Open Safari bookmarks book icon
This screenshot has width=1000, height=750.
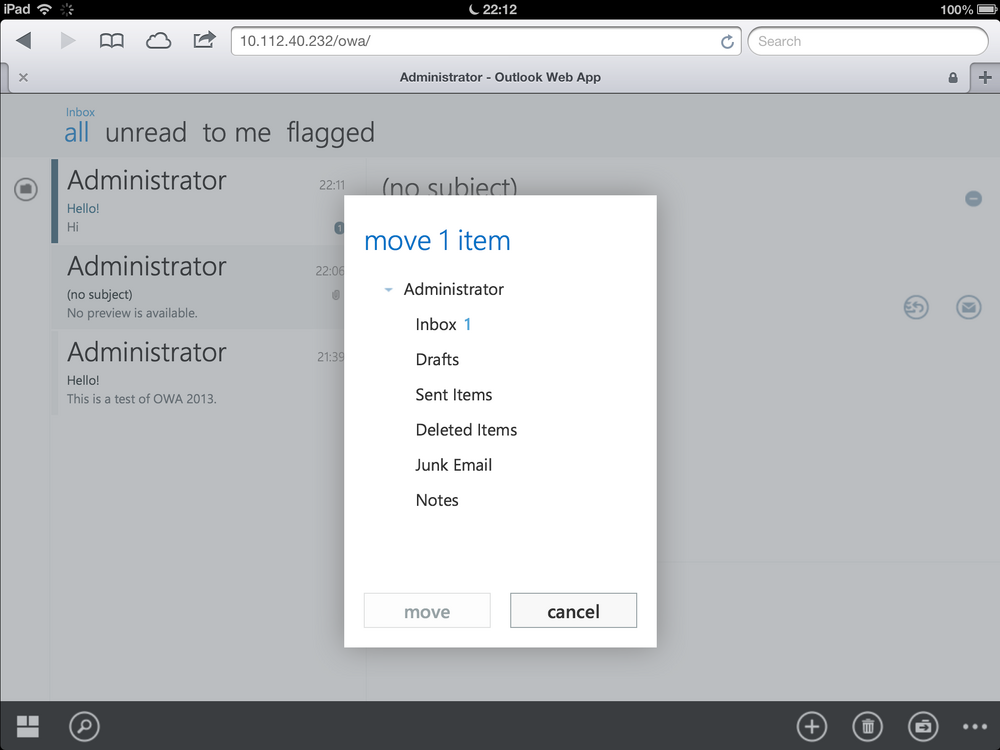tap(112, 41)
